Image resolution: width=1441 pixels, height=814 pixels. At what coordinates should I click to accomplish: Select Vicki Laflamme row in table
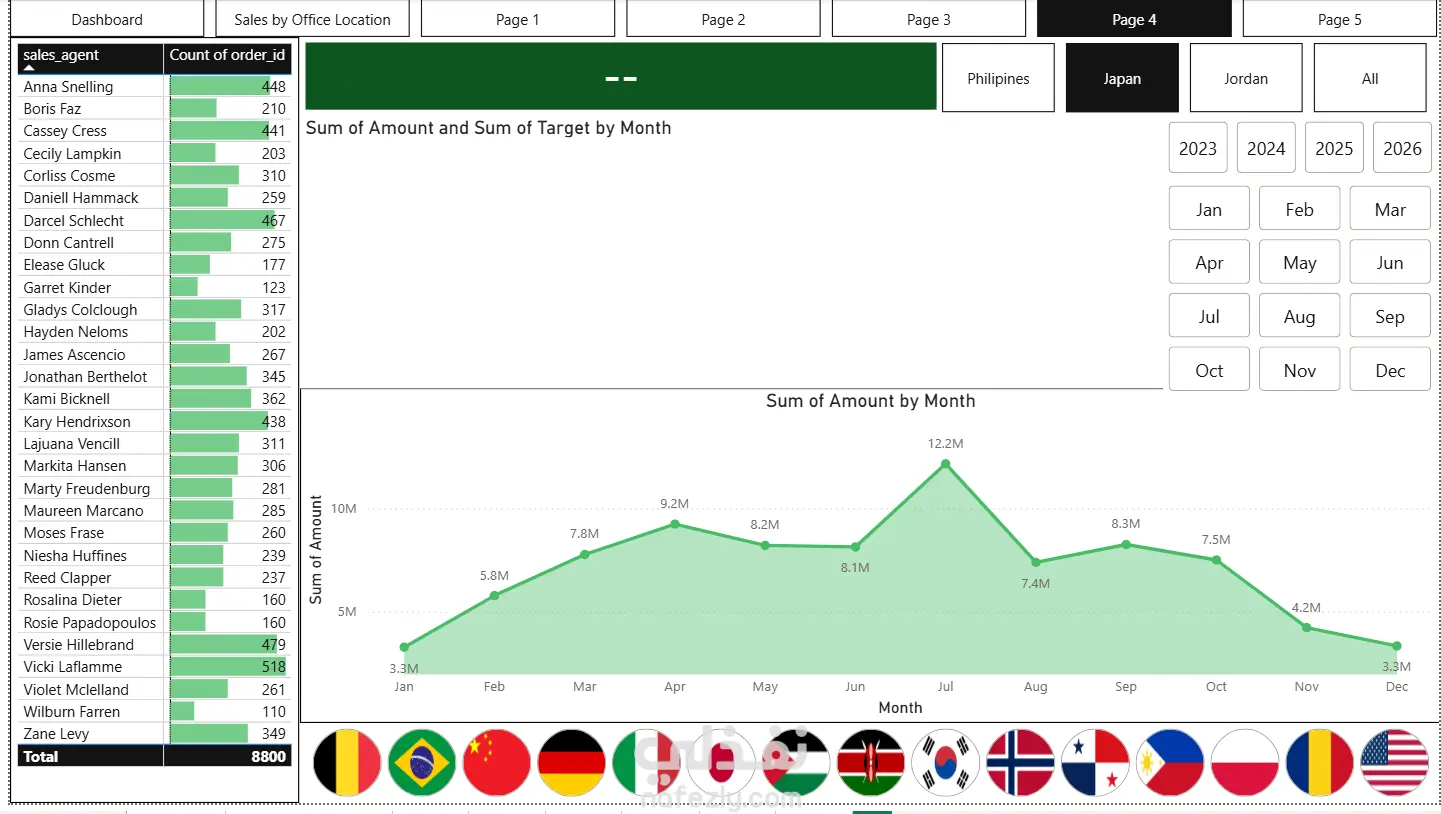(x=155, y=667)
